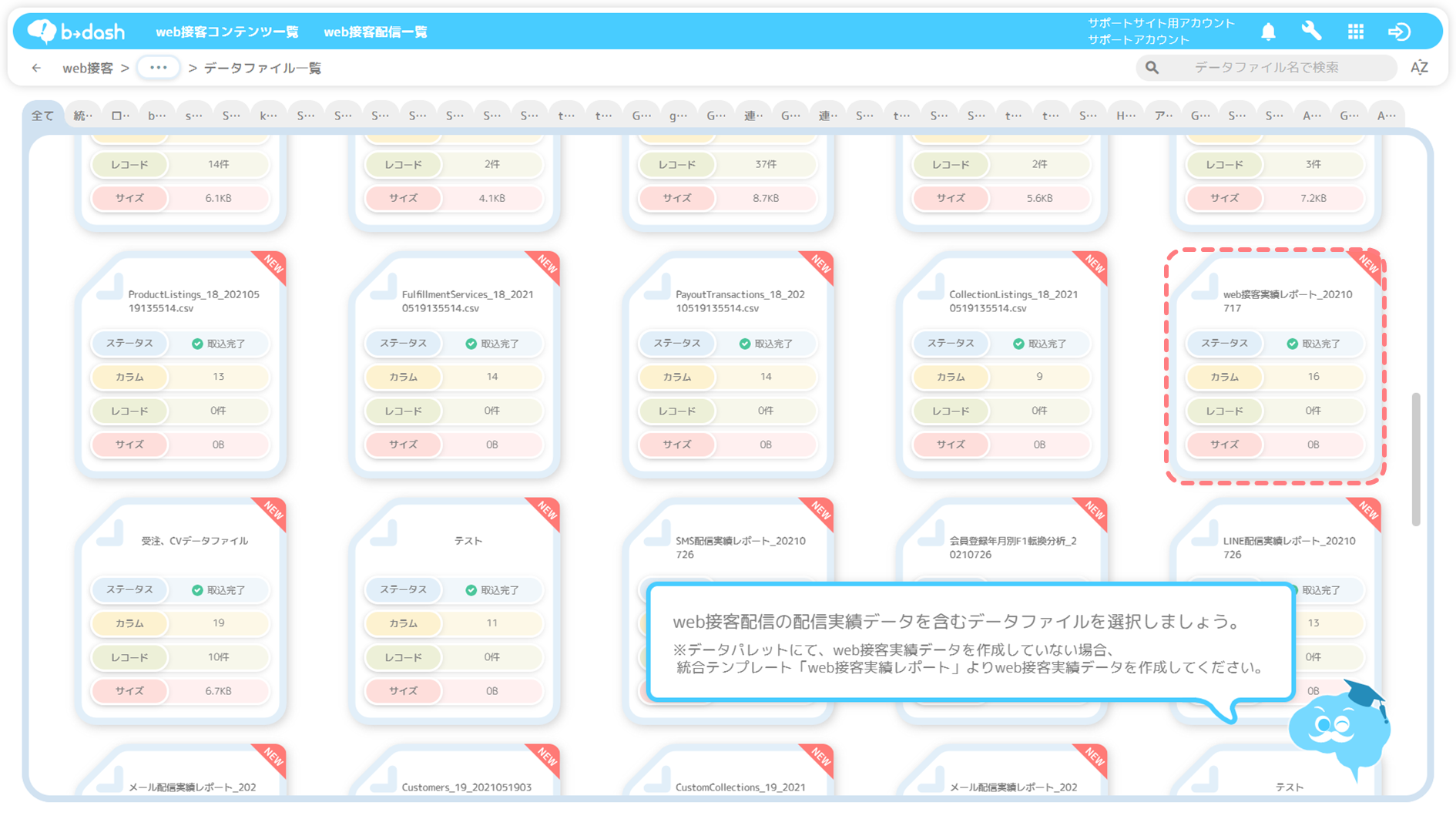
Task: Sort files with the AZ icon
Action: [x=1419, y=67]
